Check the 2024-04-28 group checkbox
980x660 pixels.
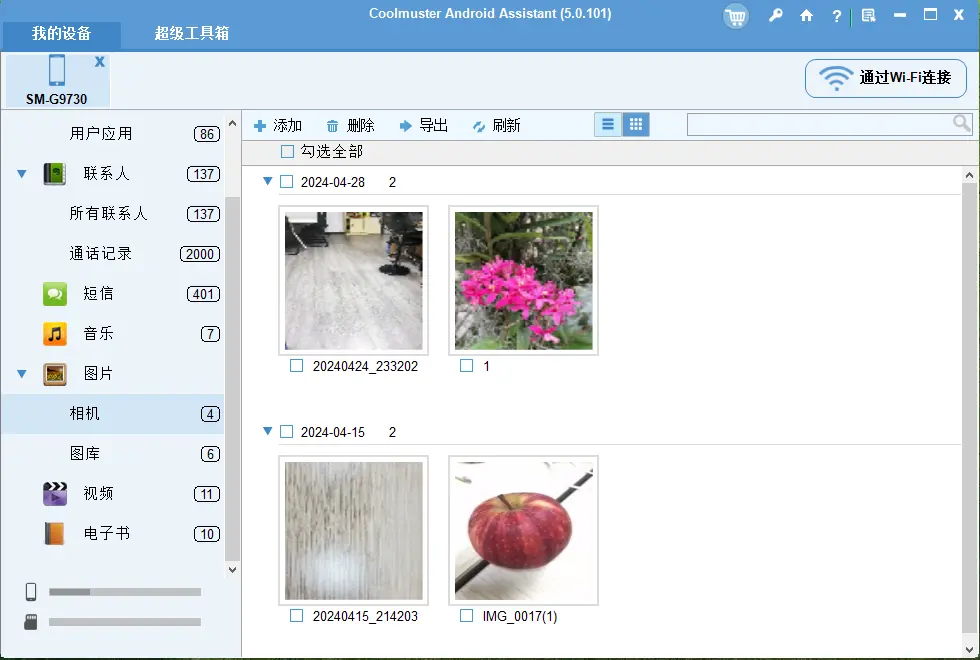pyautogui.click(x=286, y=182)
